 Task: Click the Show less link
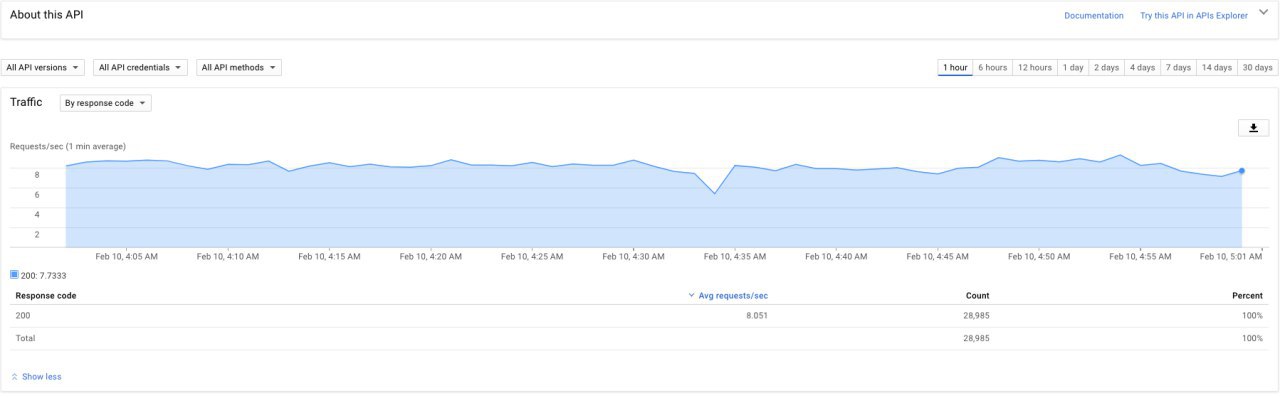coord(41,377)
